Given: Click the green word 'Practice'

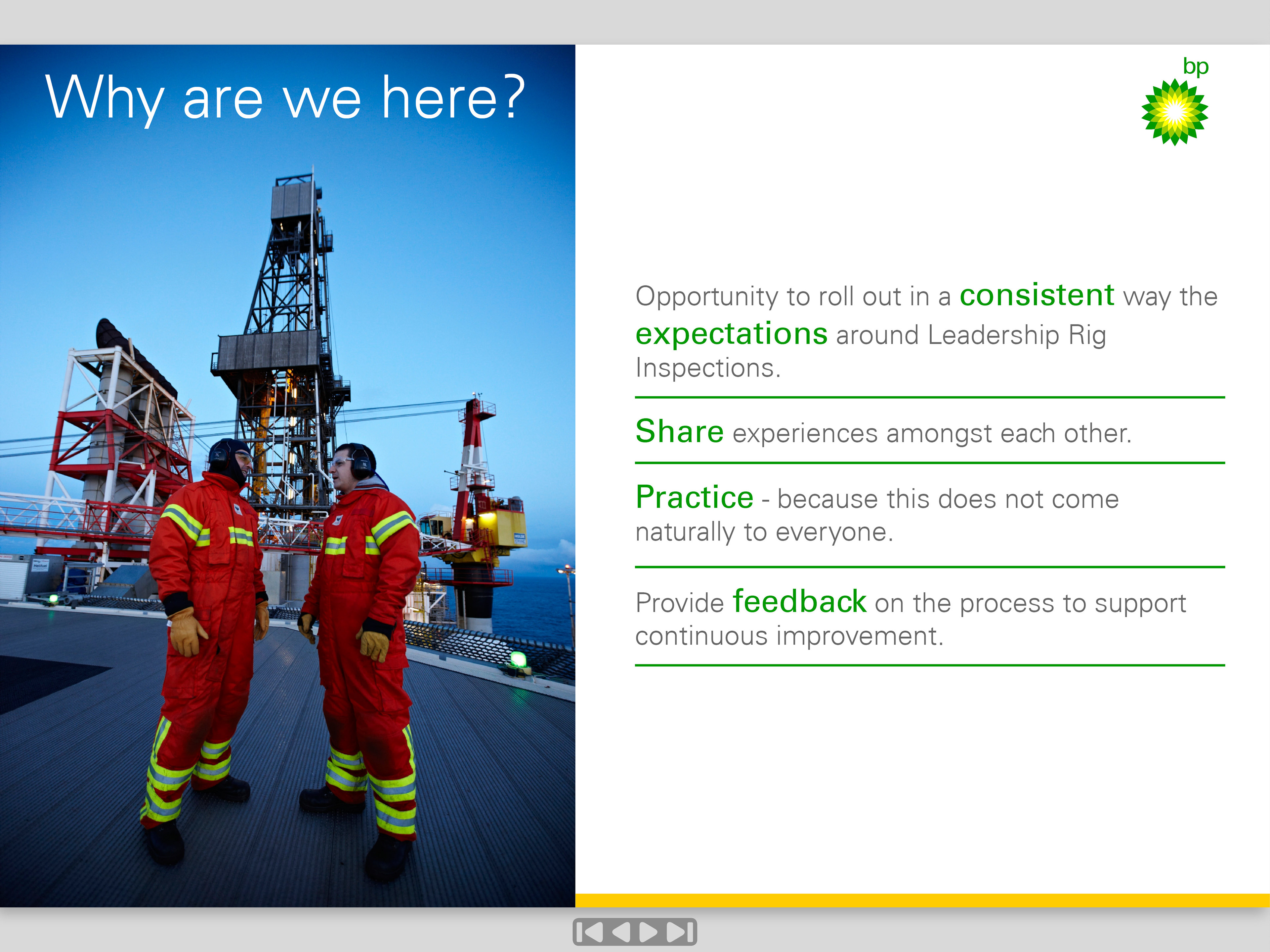Looking at the screenshot, I should (x=695, y=497).
